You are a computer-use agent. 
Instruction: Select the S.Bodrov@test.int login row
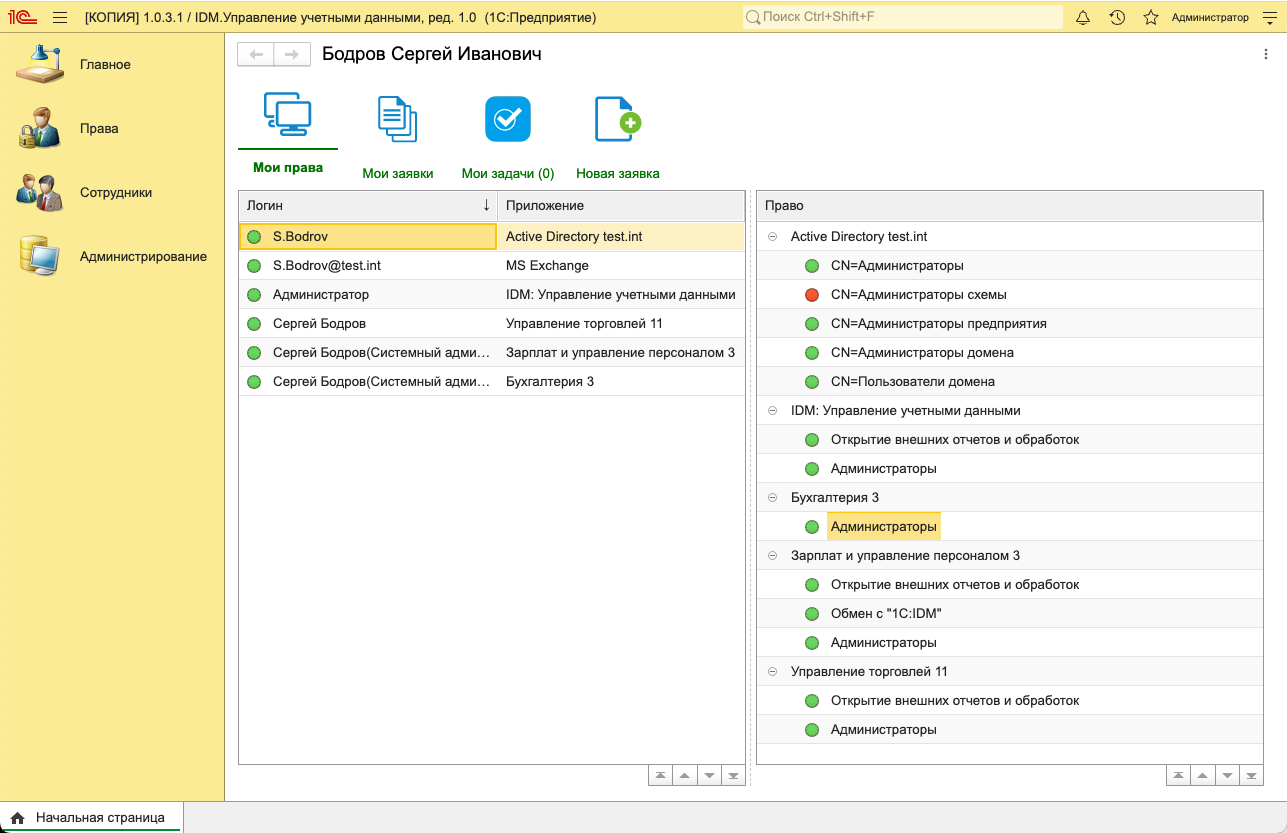click(326, 266)
